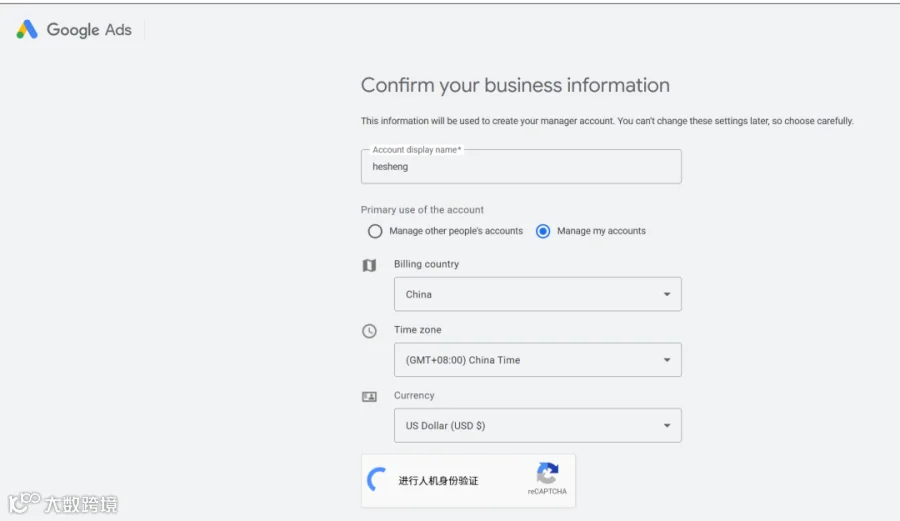Viewport: 900px width, 521px height.
Task: Click the Google Ads triangle logo icon
Action: (27, 29)
